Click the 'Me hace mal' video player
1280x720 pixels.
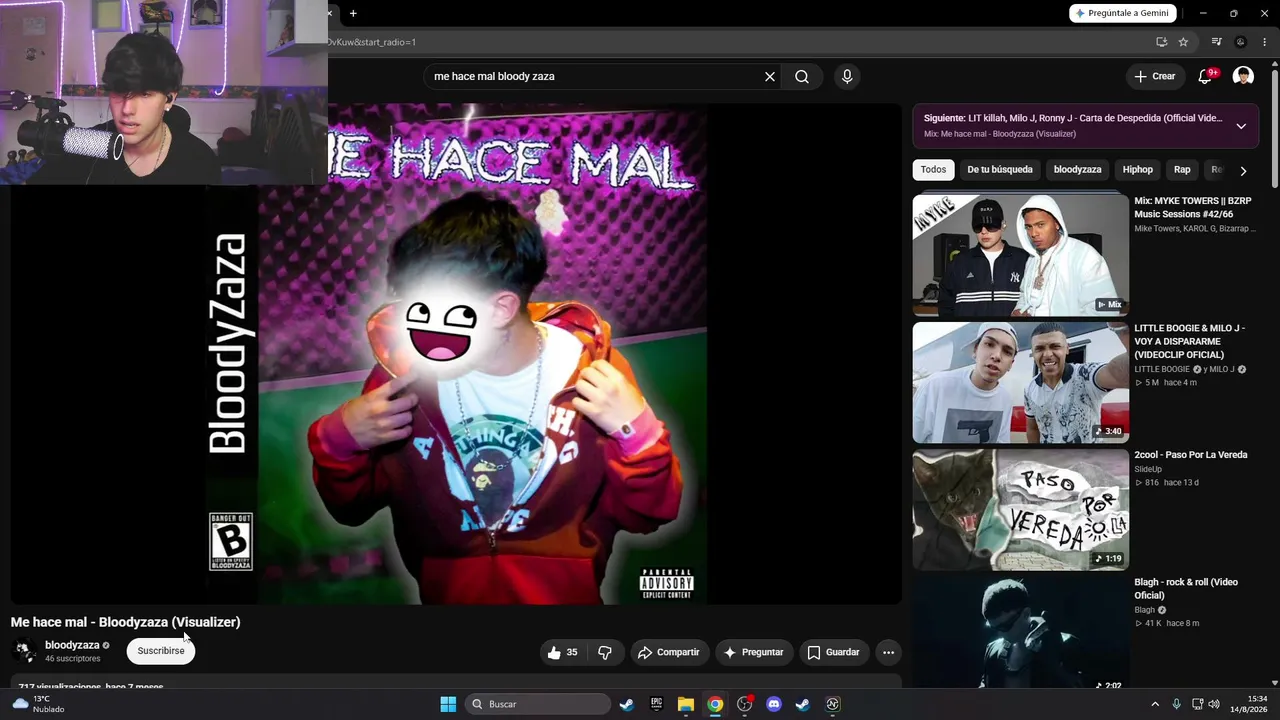456,354
